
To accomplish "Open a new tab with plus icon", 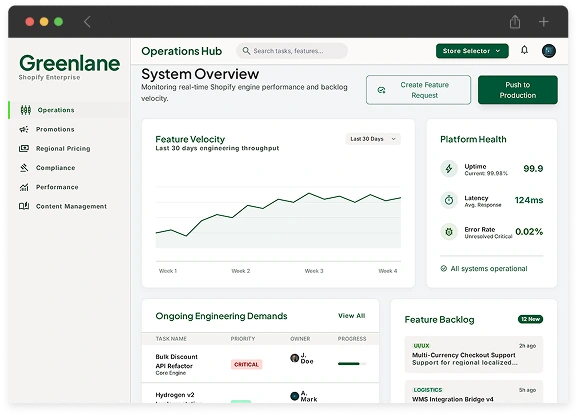I will [543, 22].
